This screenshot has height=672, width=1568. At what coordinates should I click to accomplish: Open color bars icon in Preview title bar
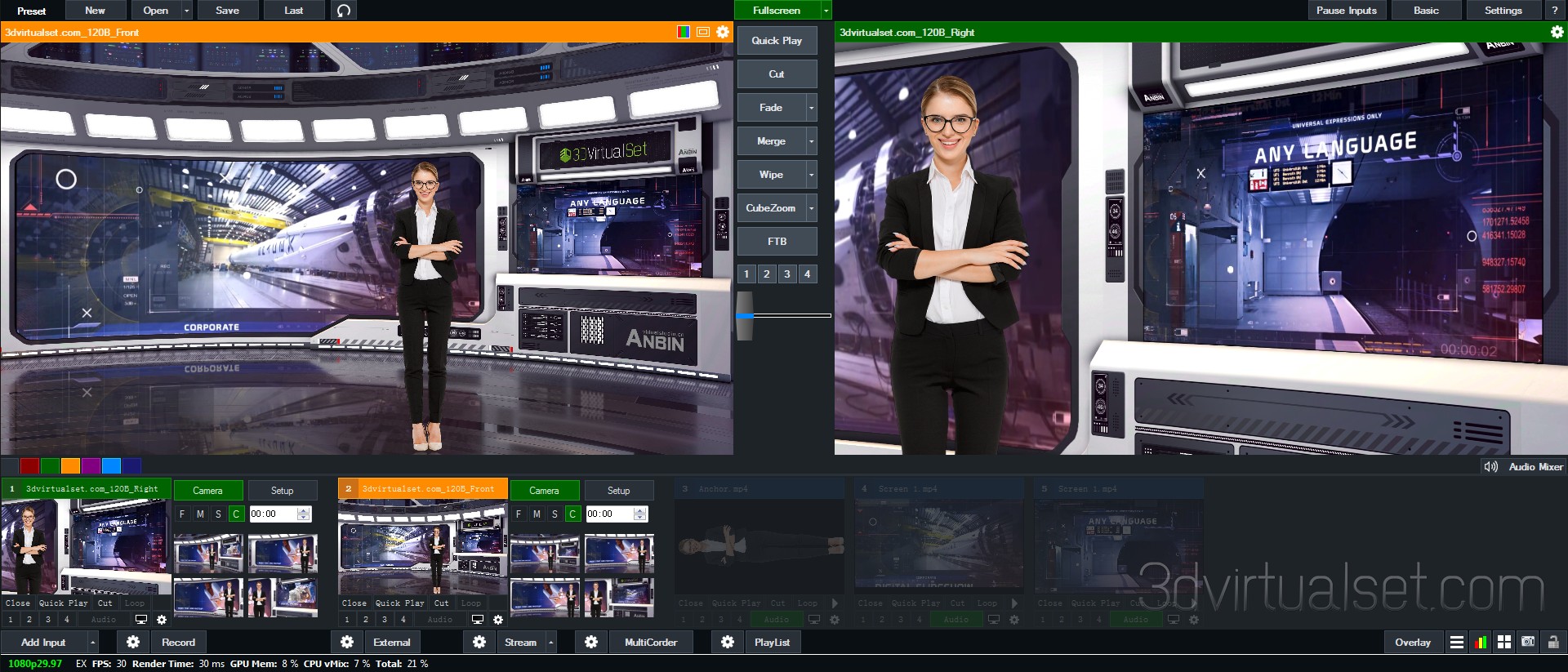(684, 32)
